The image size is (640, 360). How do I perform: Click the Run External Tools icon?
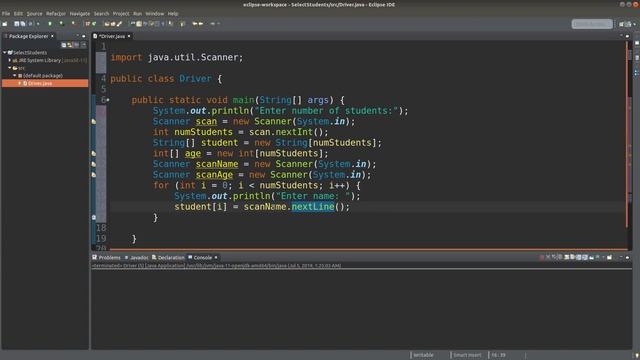(73, 24)
